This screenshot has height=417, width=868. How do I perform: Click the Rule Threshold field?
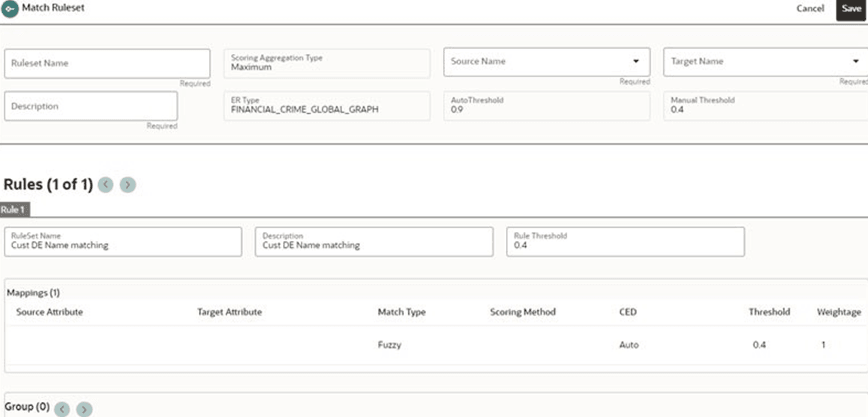click(x=626, y=241)
